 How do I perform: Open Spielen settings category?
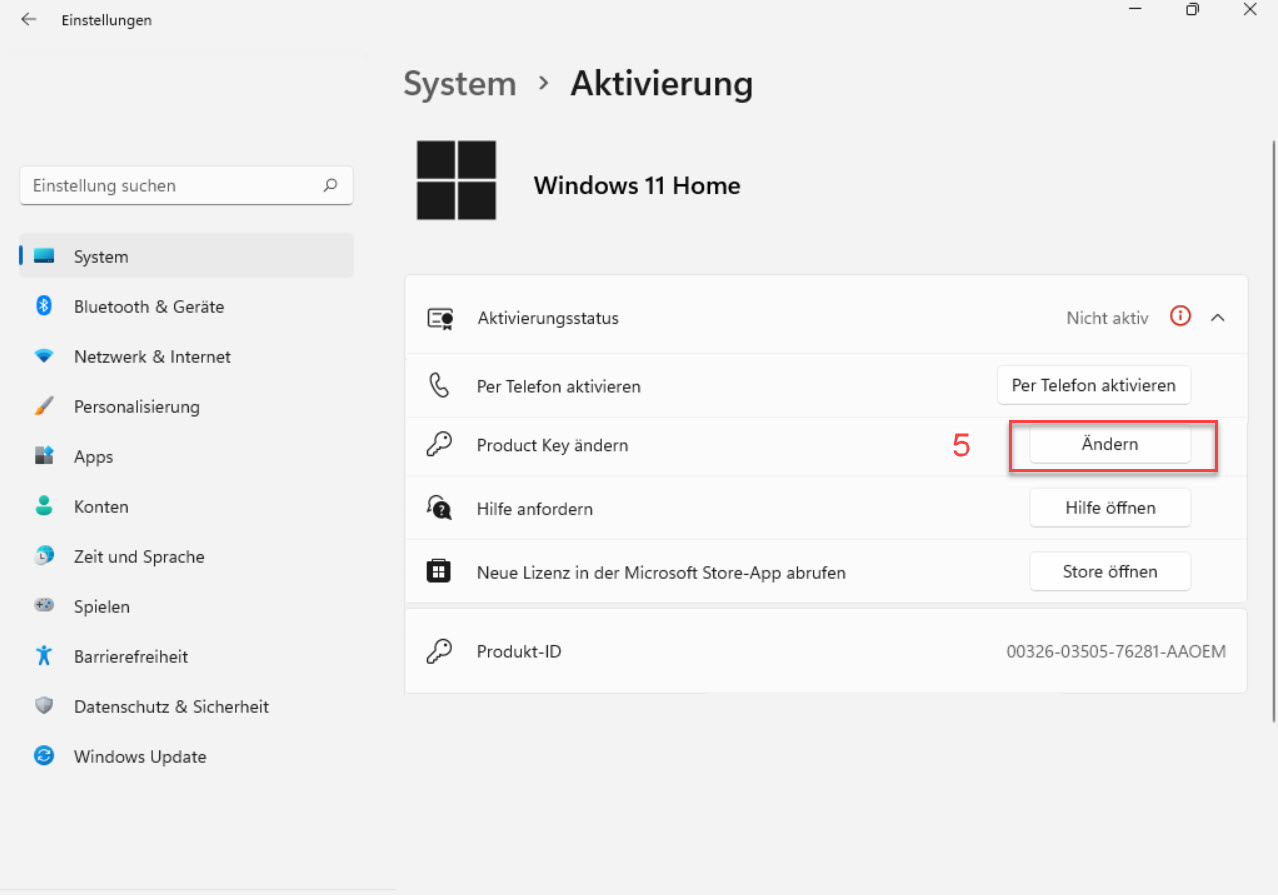(x=187, y=606)
